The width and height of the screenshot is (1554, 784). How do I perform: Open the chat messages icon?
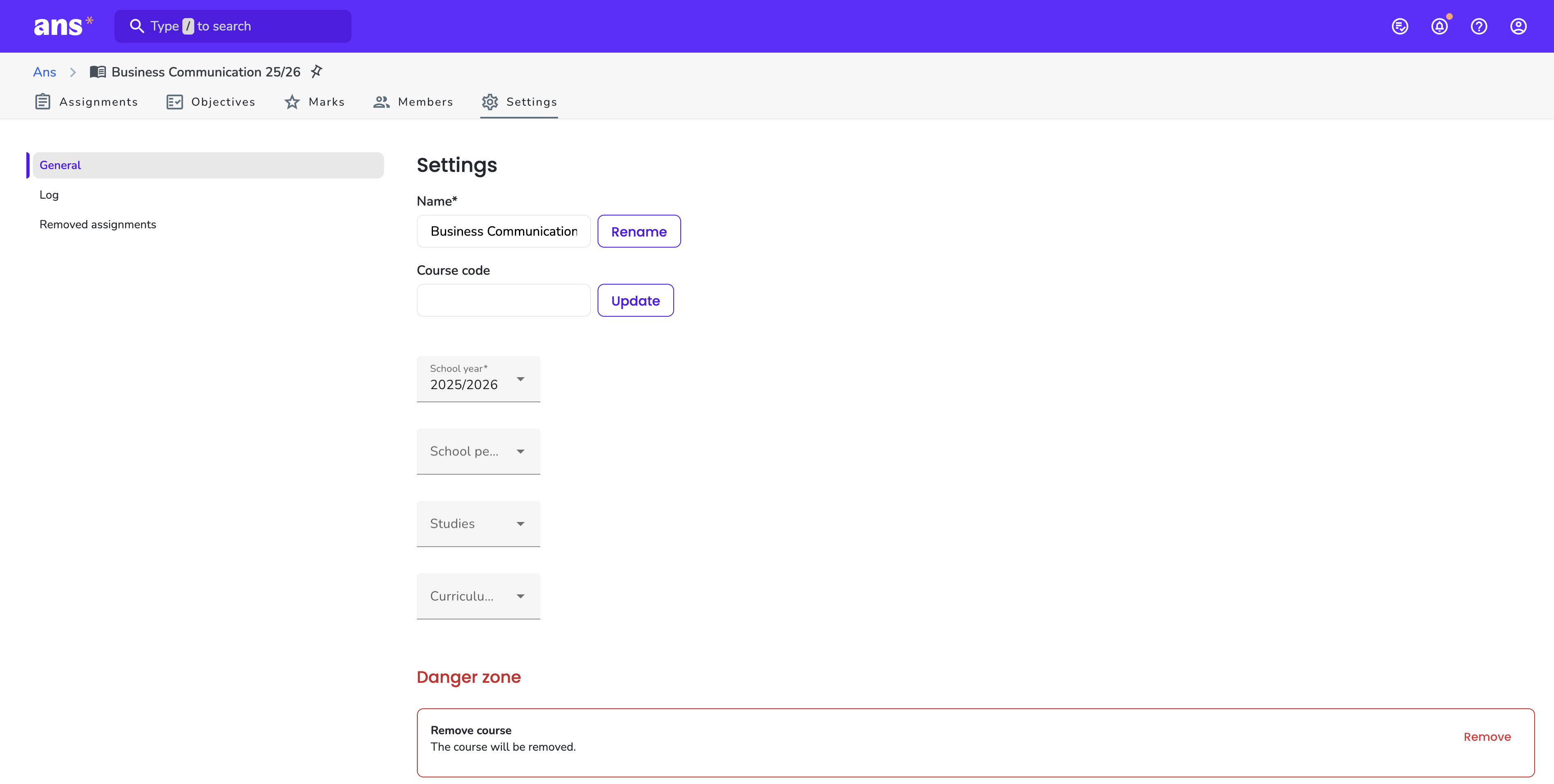pos(1400,26)
